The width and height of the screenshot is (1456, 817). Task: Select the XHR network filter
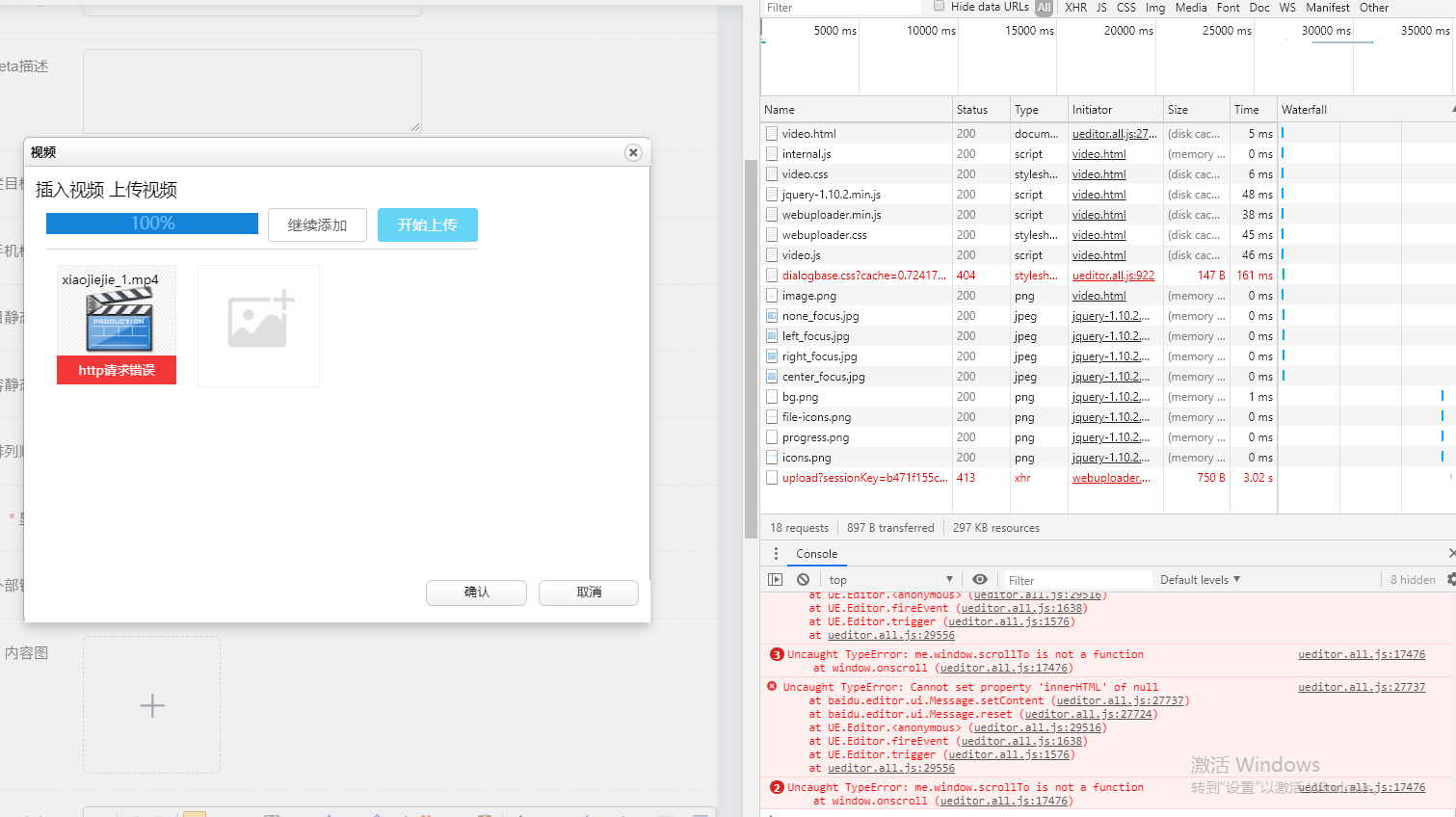[x=1075, y=8]
